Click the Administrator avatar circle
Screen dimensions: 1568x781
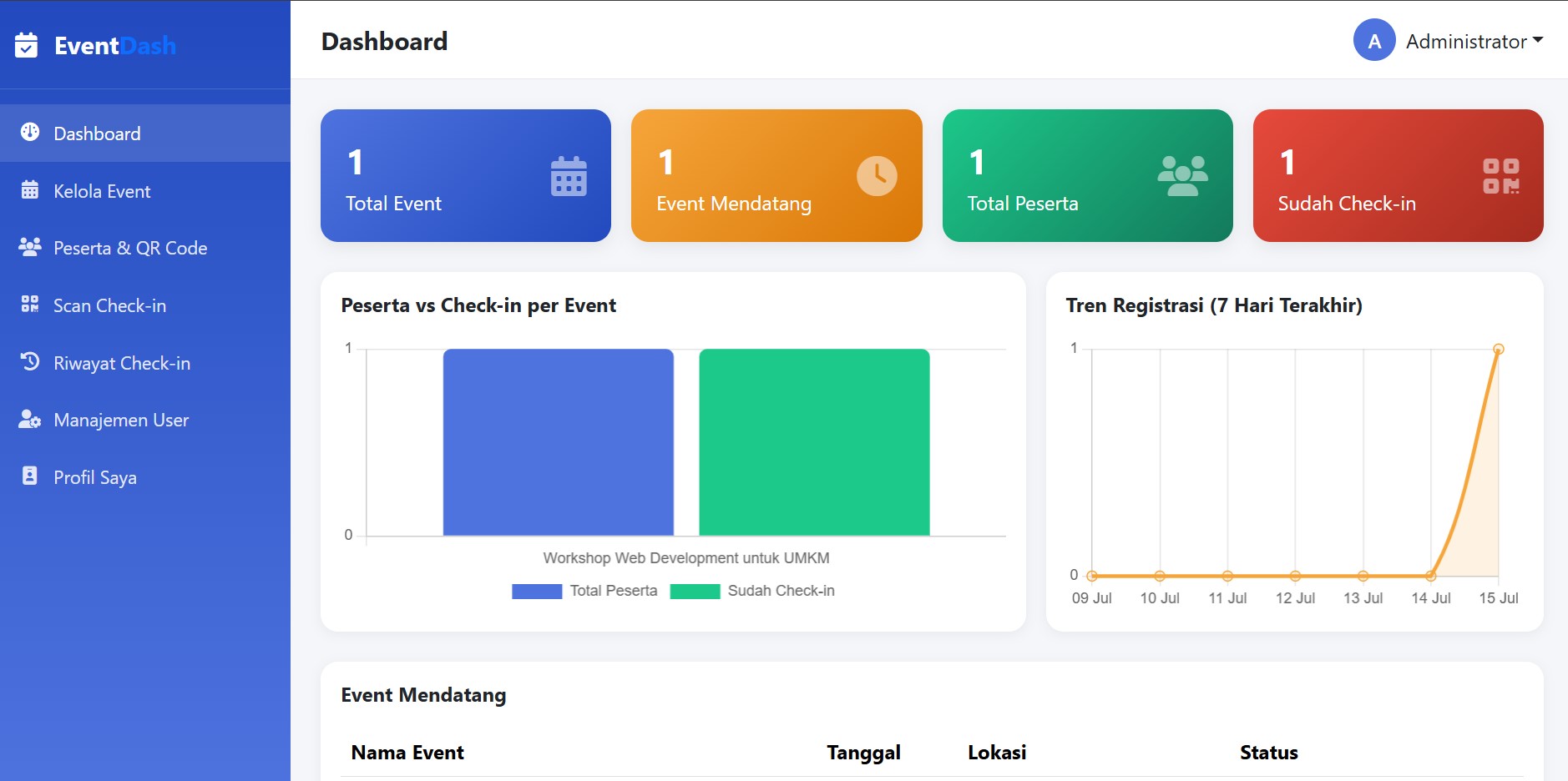point(1374,40)
